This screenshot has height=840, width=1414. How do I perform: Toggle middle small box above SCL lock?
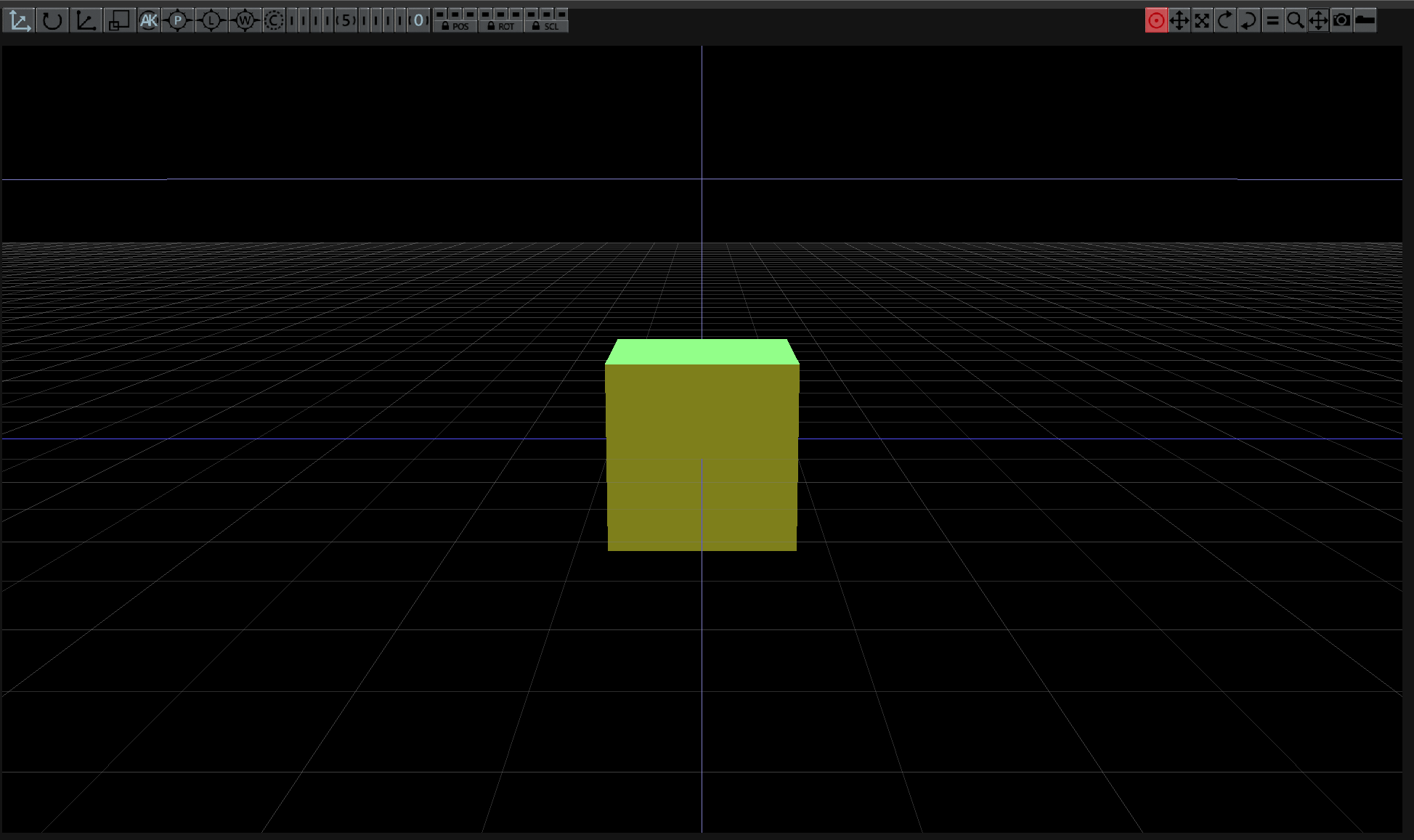click(546, 14)
